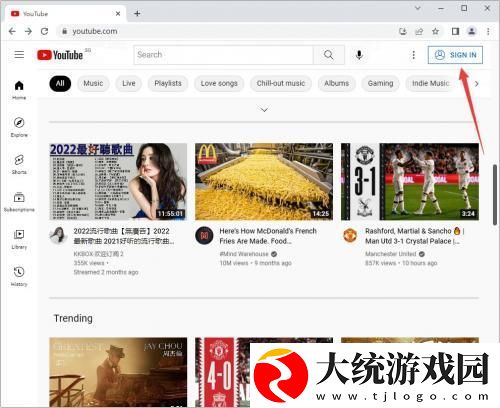Image resolution: width=500 pixels, height=408 pixels.
Task: Open Chrome three-dot menu
Action: 488,31
